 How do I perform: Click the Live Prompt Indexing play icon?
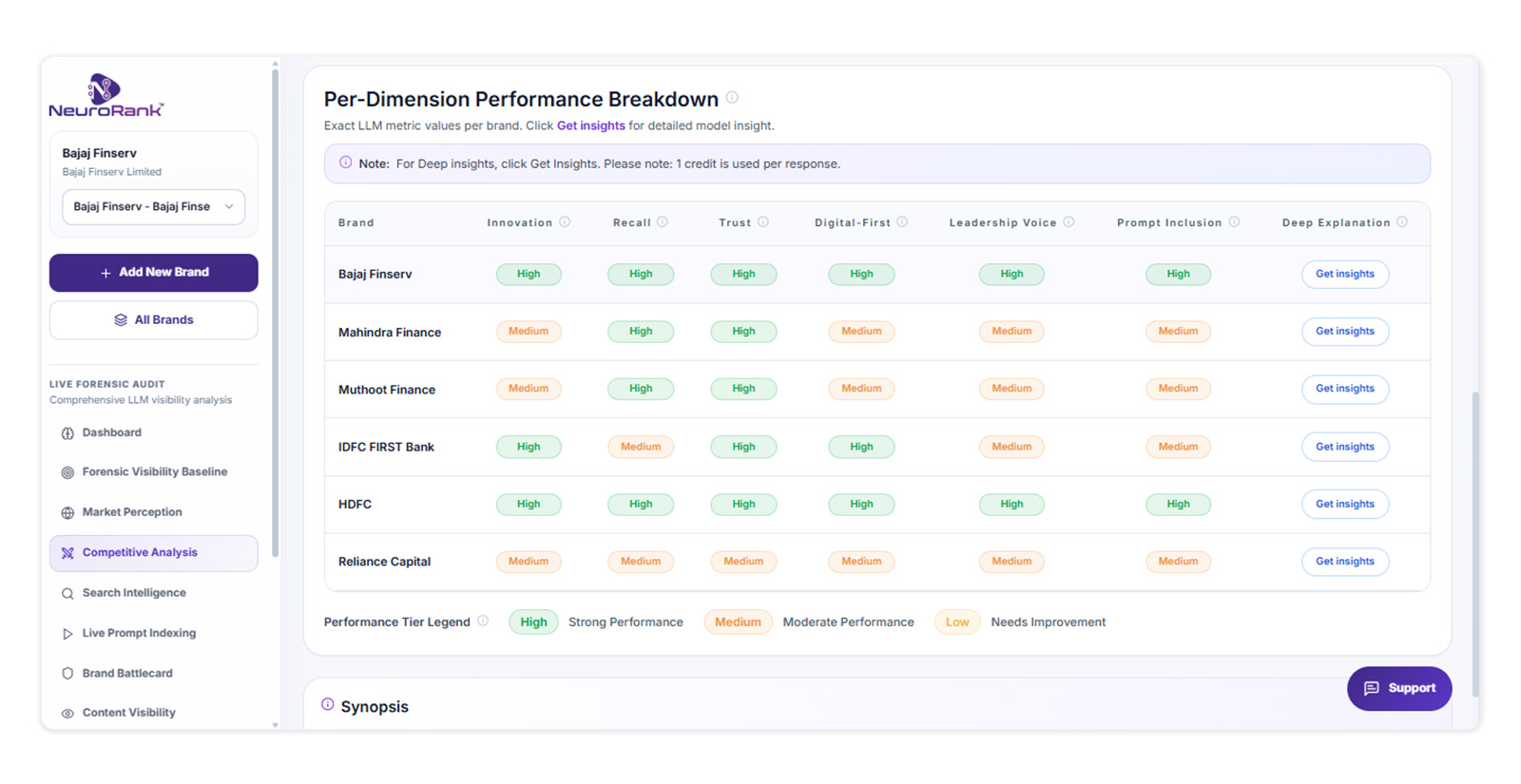click(67, 634)
